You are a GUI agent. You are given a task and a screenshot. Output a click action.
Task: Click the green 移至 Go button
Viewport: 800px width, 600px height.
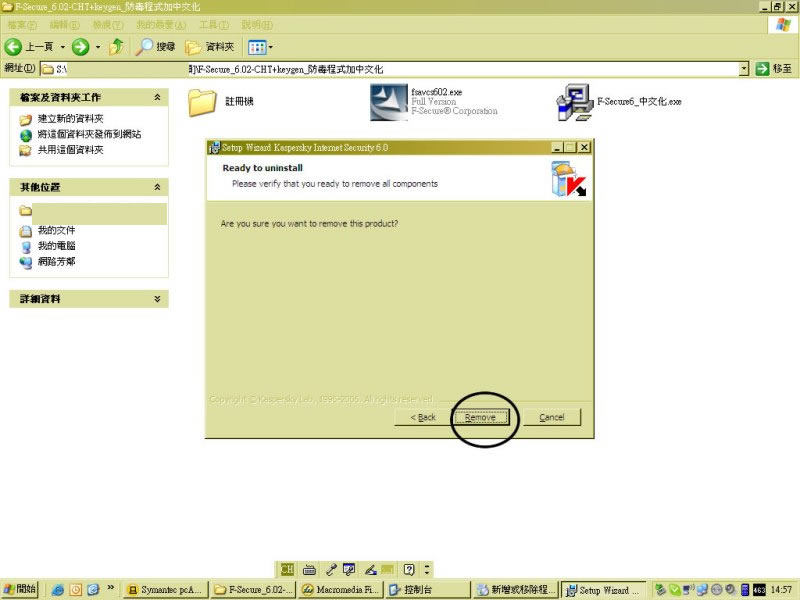pos(774,69)
